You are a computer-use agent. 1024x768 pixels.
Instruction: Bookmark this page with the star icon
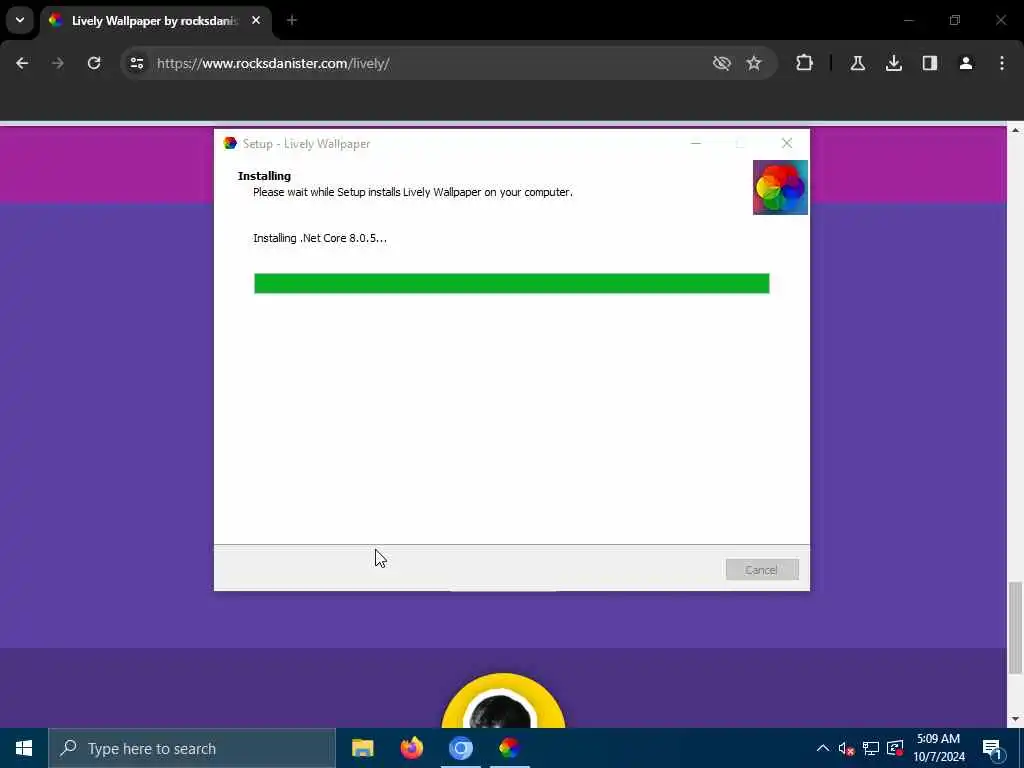[754, 63]
